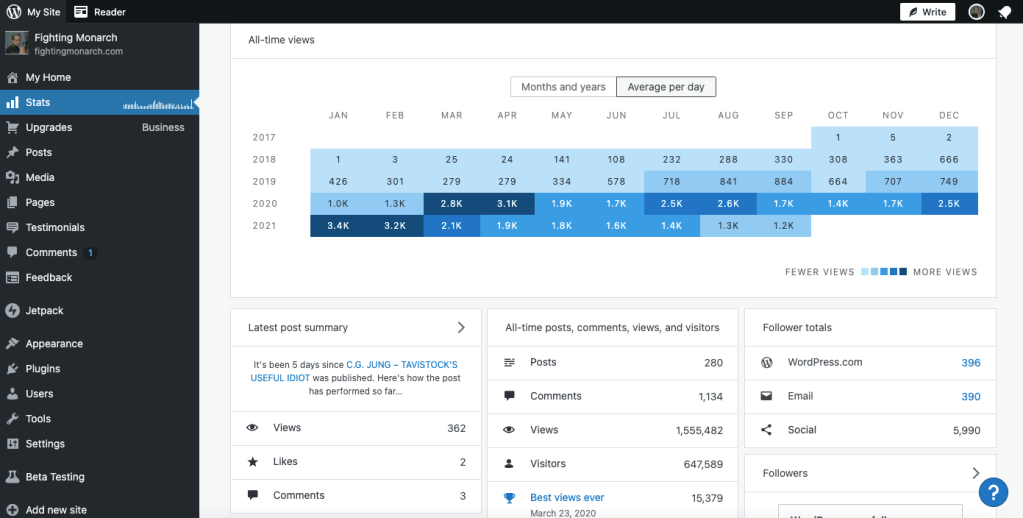Open the Fighting Monarch site switcher
1023x518 pixels.
pyautogui.click(x=78, y=44)
